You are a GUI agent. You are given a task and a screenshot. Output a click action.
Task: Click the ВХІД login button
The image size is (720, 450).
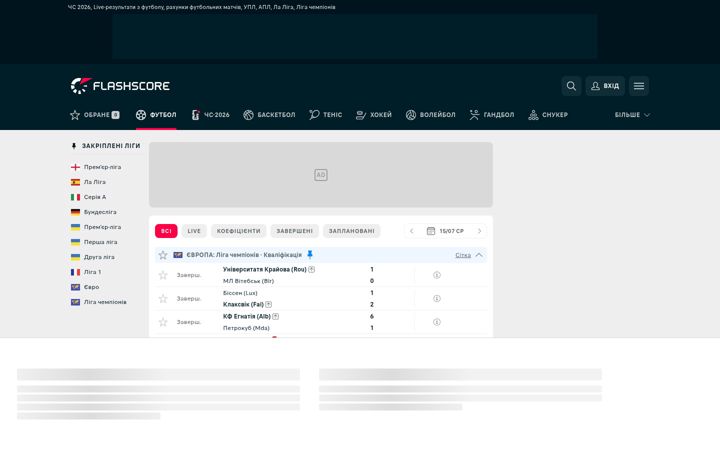[x=605, y=86]
